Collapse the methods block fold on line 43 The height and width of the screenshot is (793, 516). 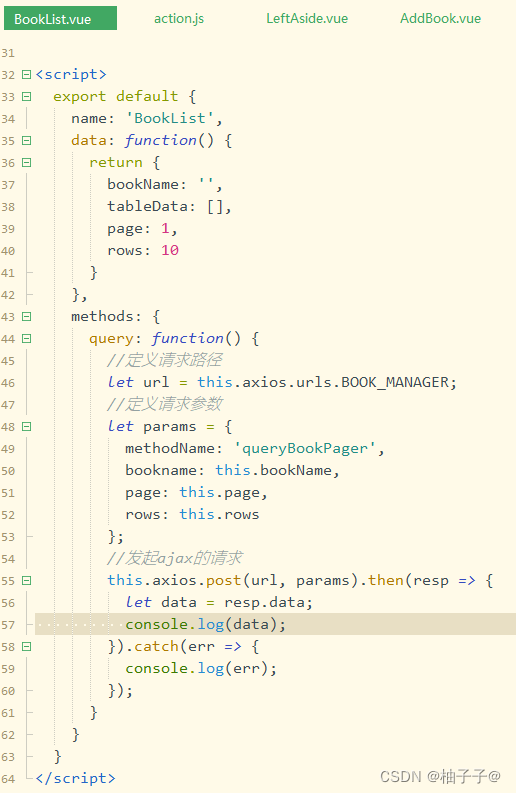pyautogui.click(x=27, y=317)
